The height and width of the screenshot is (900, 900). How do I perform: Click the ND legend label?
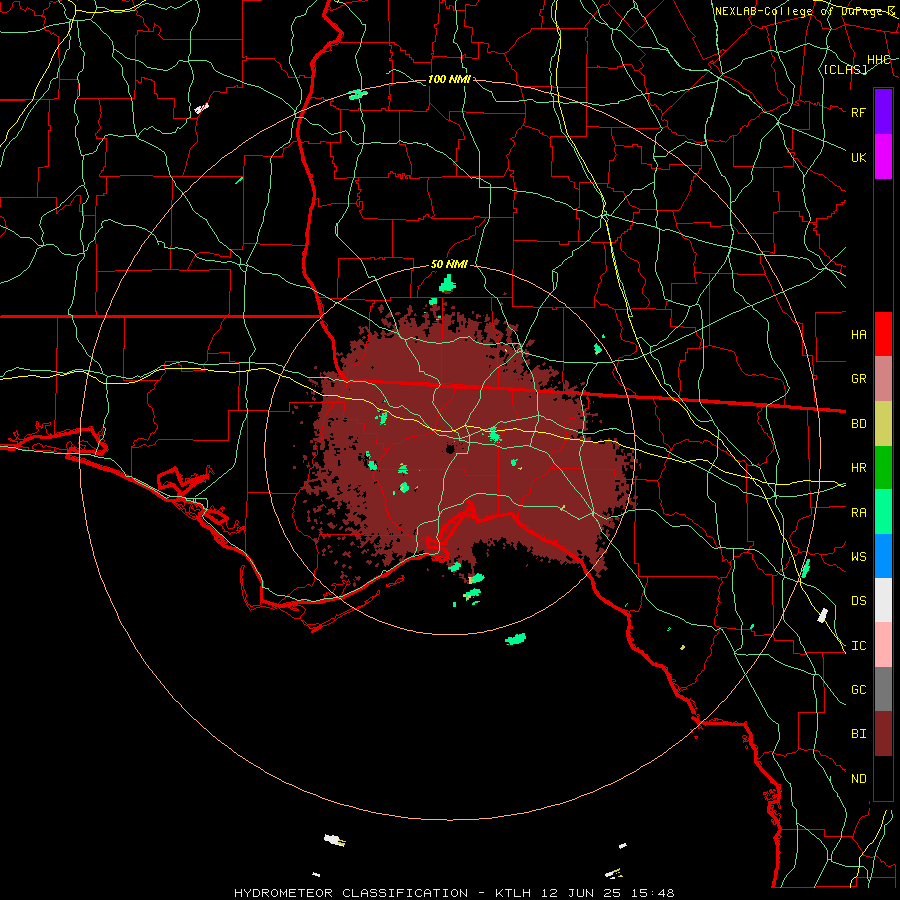pos(858,779)
